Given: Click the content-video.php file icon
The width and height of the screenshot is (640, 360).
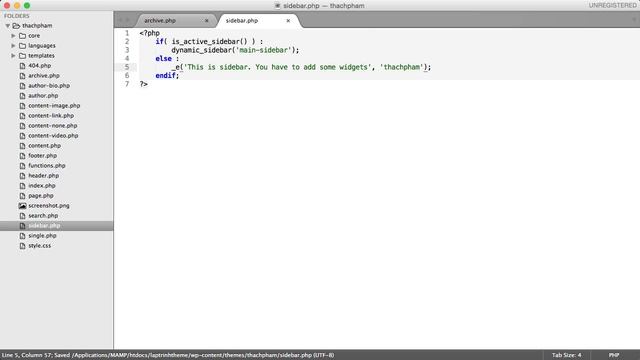Looking at the screenshot, I should click(x=22, y=136).
